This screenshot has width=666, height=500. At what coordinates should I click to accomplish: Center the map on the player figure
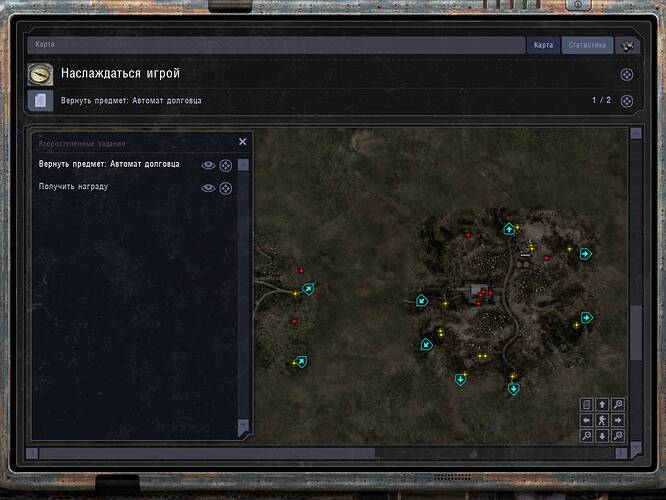[602, 420]
